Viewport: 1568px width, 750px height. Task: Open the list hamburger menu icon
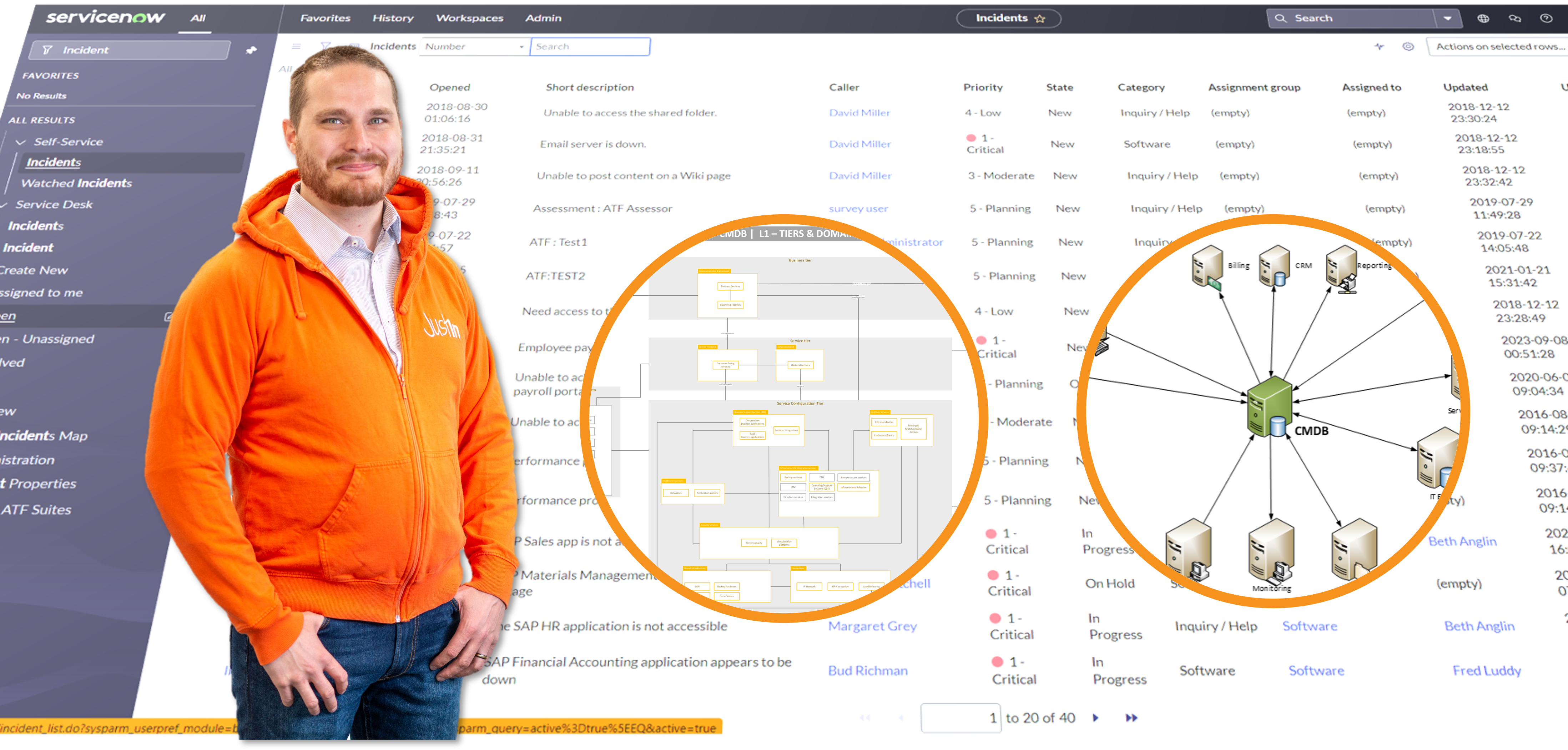(297, 46)
